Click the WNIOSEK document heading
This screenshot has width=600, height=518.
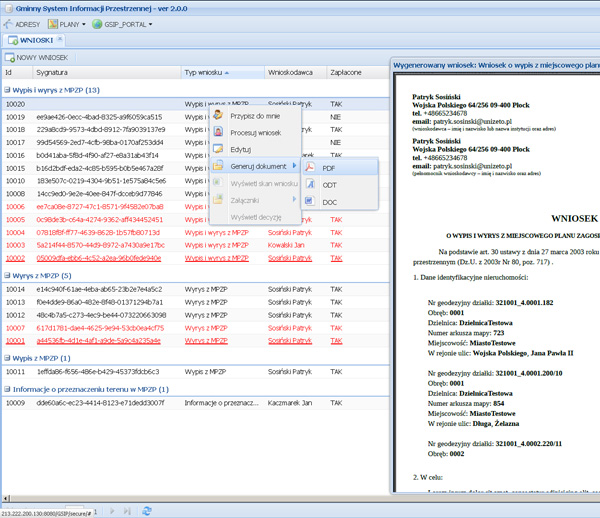[574, 218]
